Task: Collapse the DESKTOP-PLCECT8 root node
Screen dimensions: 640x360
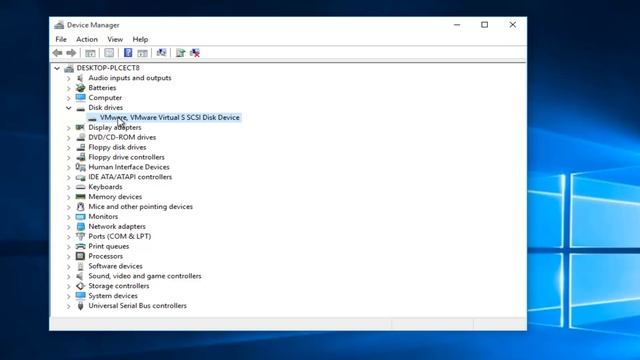Action: point(57,68)
